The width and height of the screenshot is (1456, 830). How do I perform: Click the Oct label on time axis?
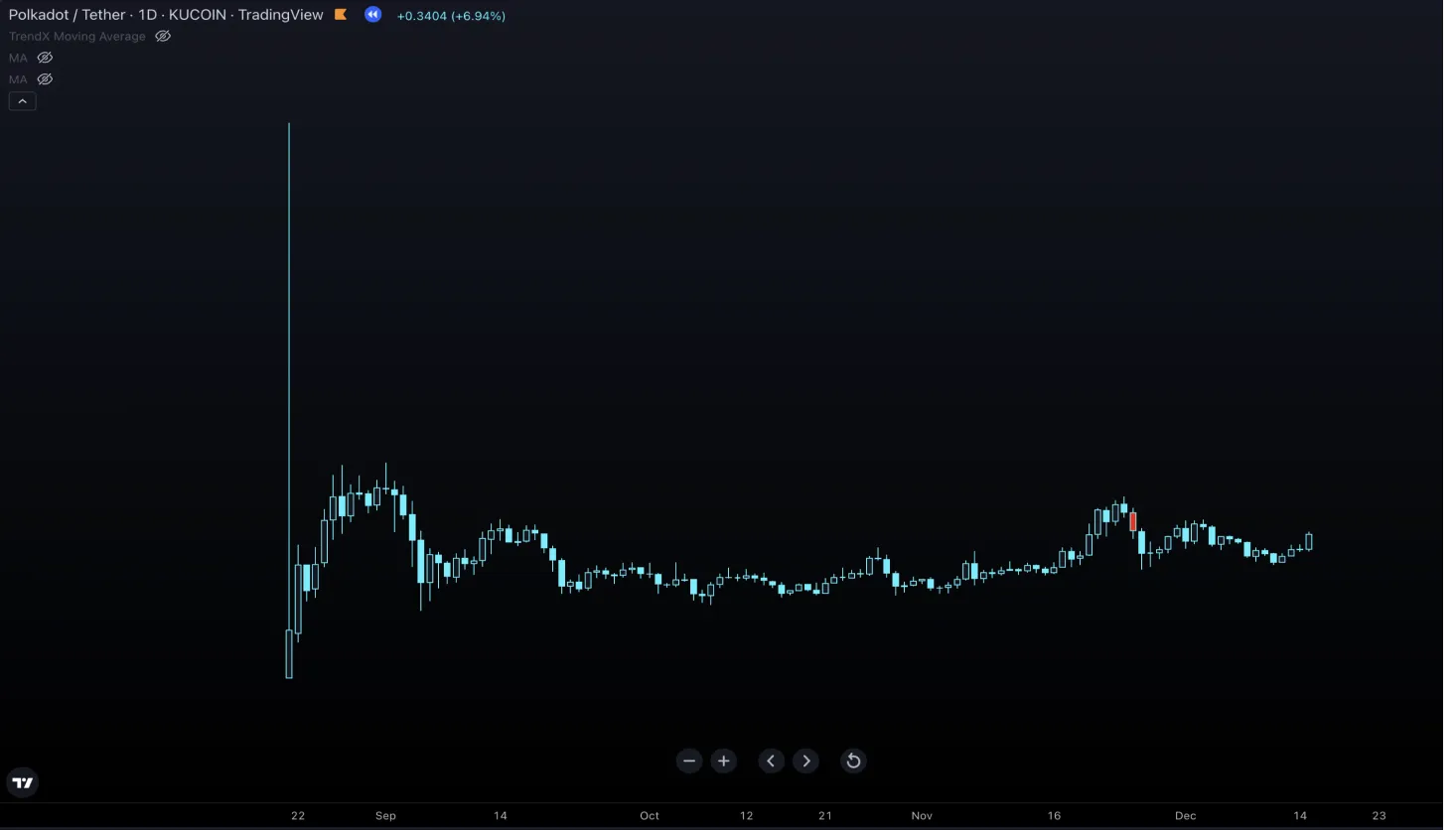[x=650, y=816]
